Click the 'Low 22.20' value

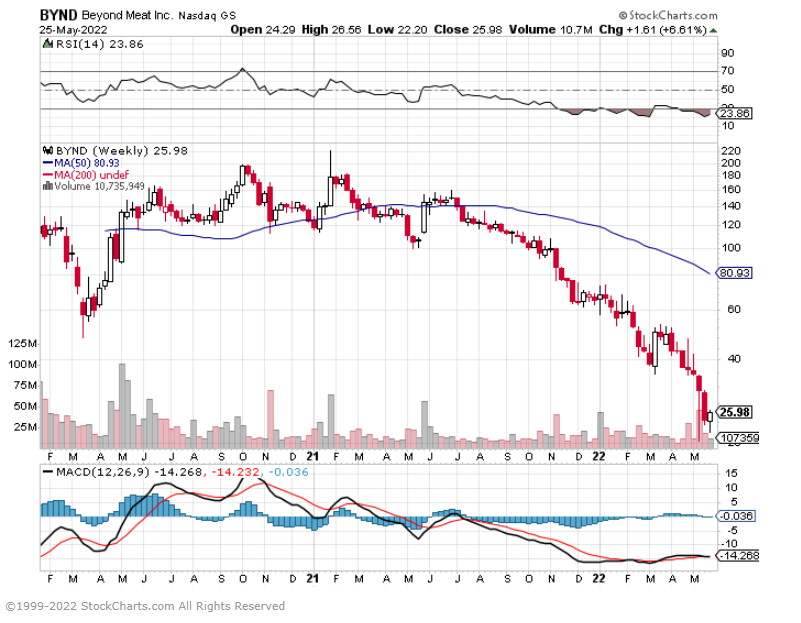[x=397, y=30]
